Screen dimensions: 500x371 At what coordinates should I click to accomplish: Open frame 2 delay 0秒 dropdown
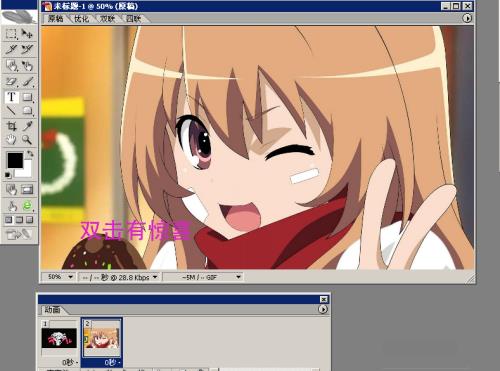113,362
